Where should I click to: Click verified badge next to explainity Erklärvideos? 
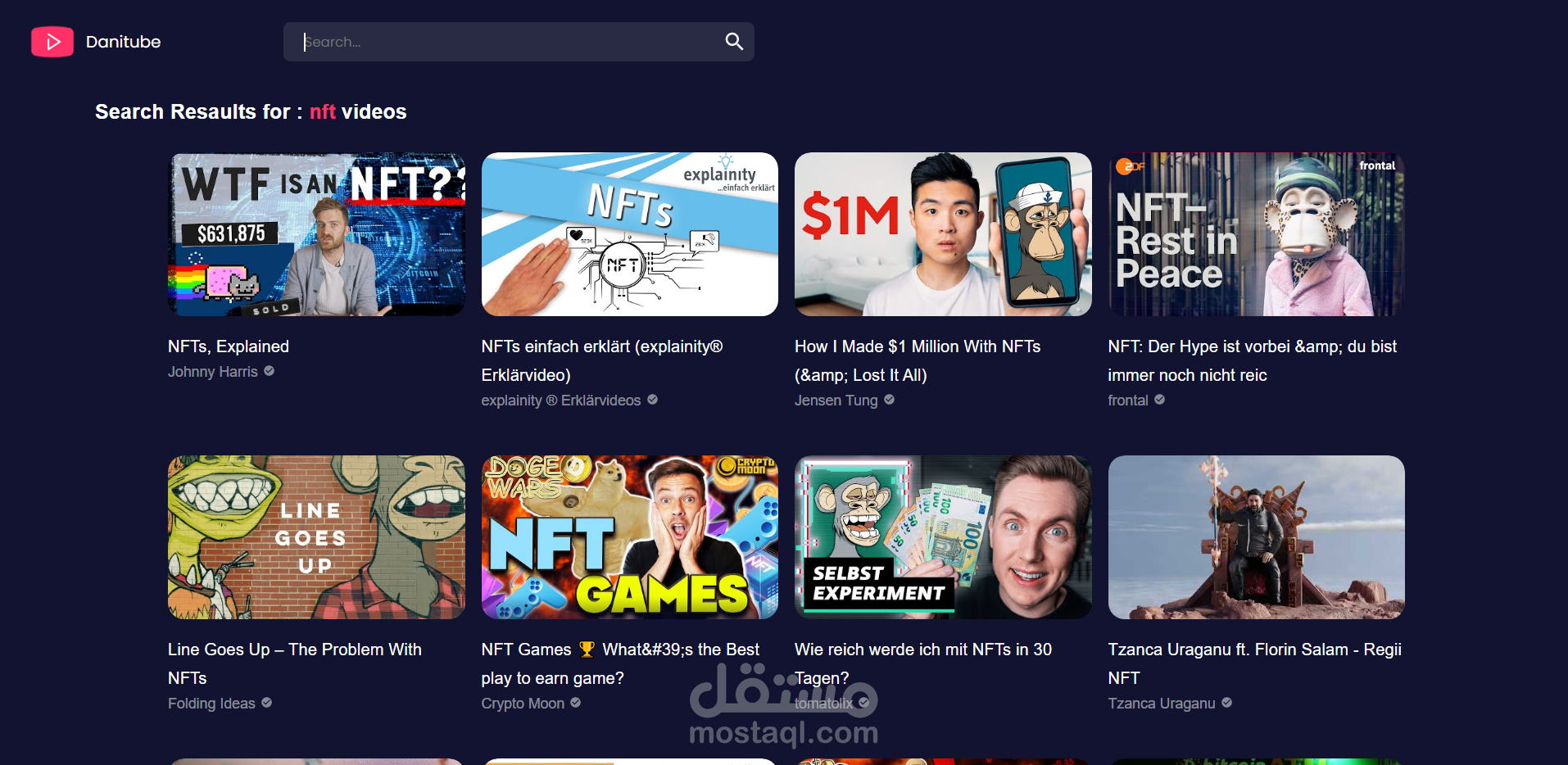point(652,400)
